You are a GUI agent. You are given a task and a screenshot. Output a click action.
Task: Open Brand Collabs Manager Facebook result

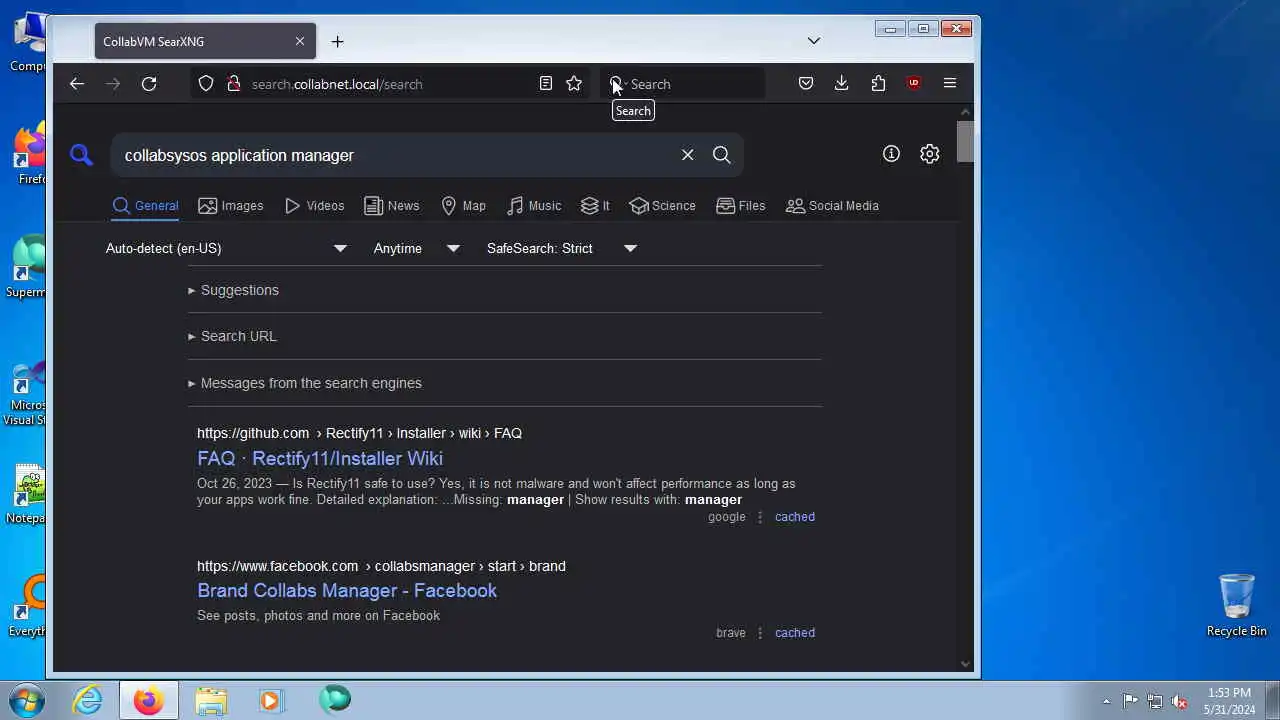pyautogui.click(x=347, y=590)
